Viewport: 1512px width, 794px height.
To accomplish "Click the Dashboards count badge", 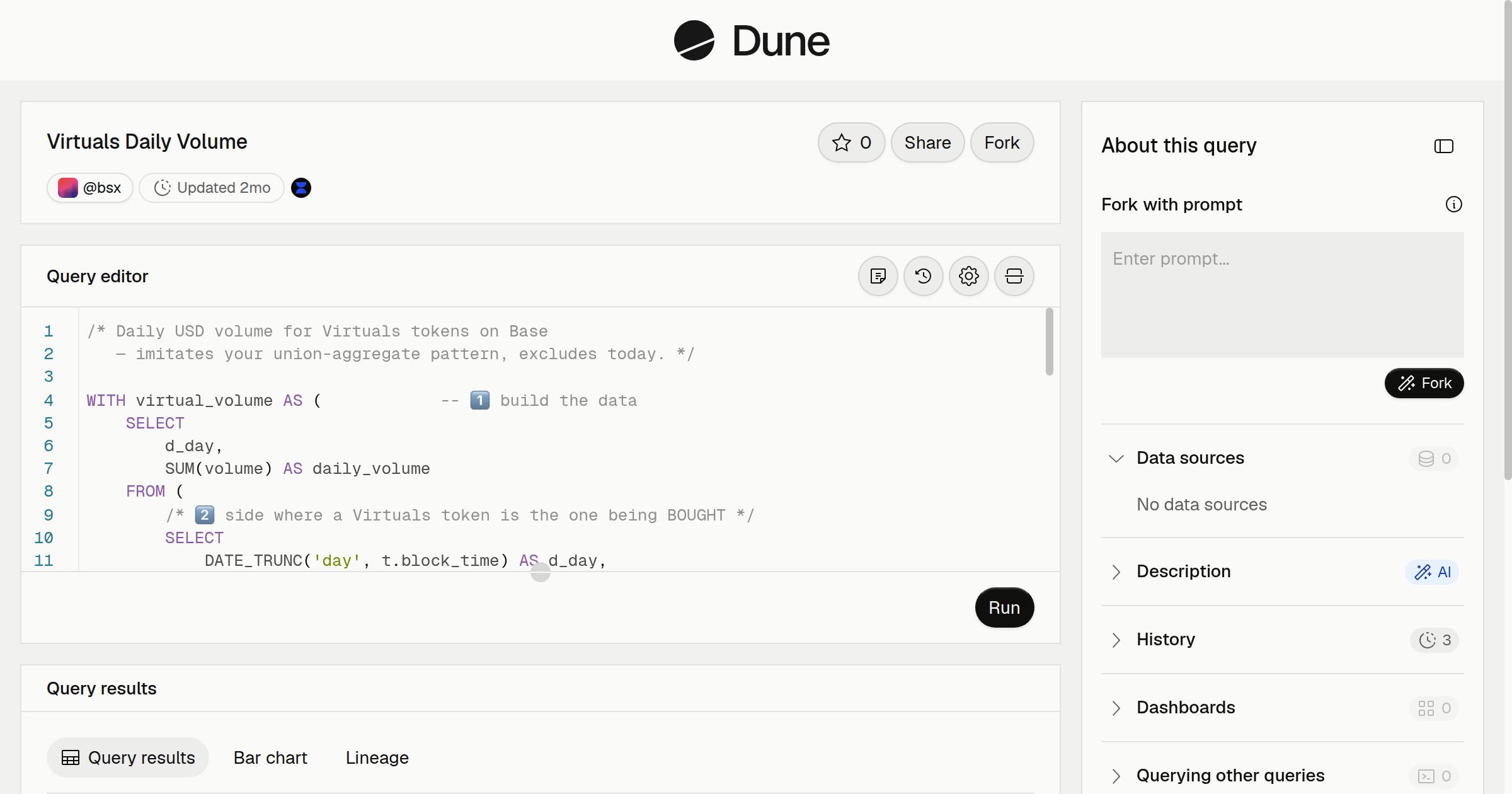I will coord(1434,708).
